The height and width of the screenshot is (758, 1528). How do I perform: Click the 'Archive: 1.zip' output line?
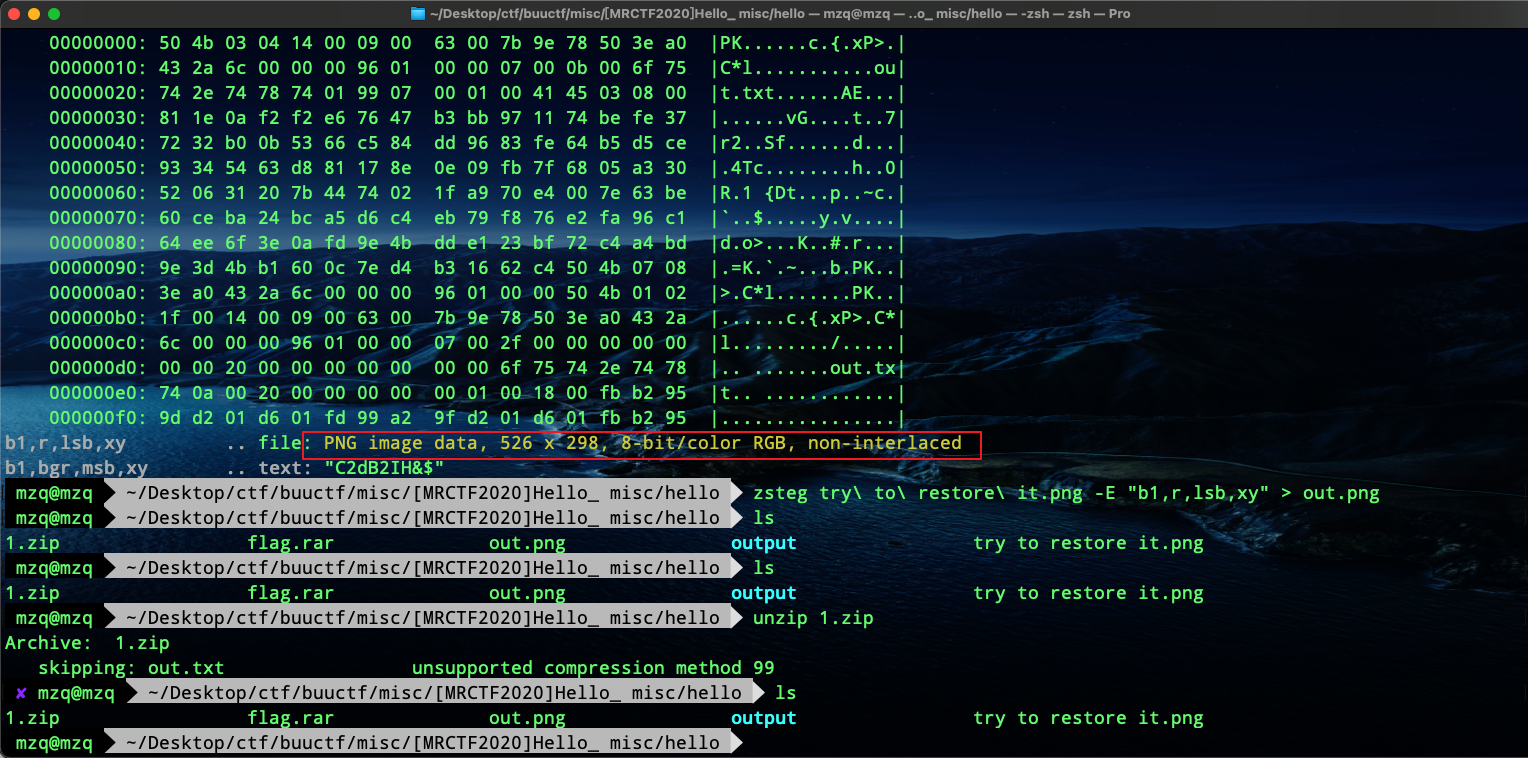(87, 643)
